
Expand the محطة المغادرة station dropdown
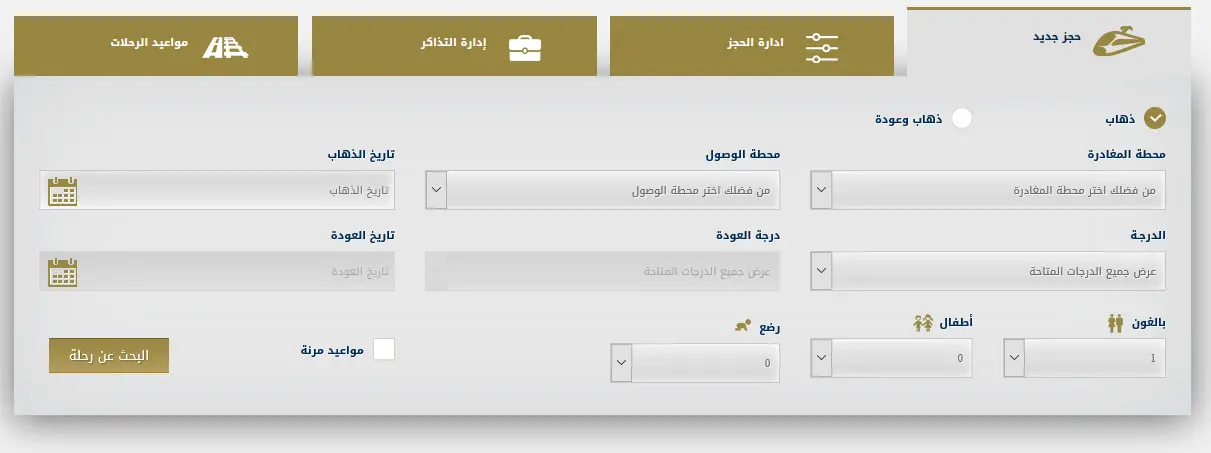point(988,190)
